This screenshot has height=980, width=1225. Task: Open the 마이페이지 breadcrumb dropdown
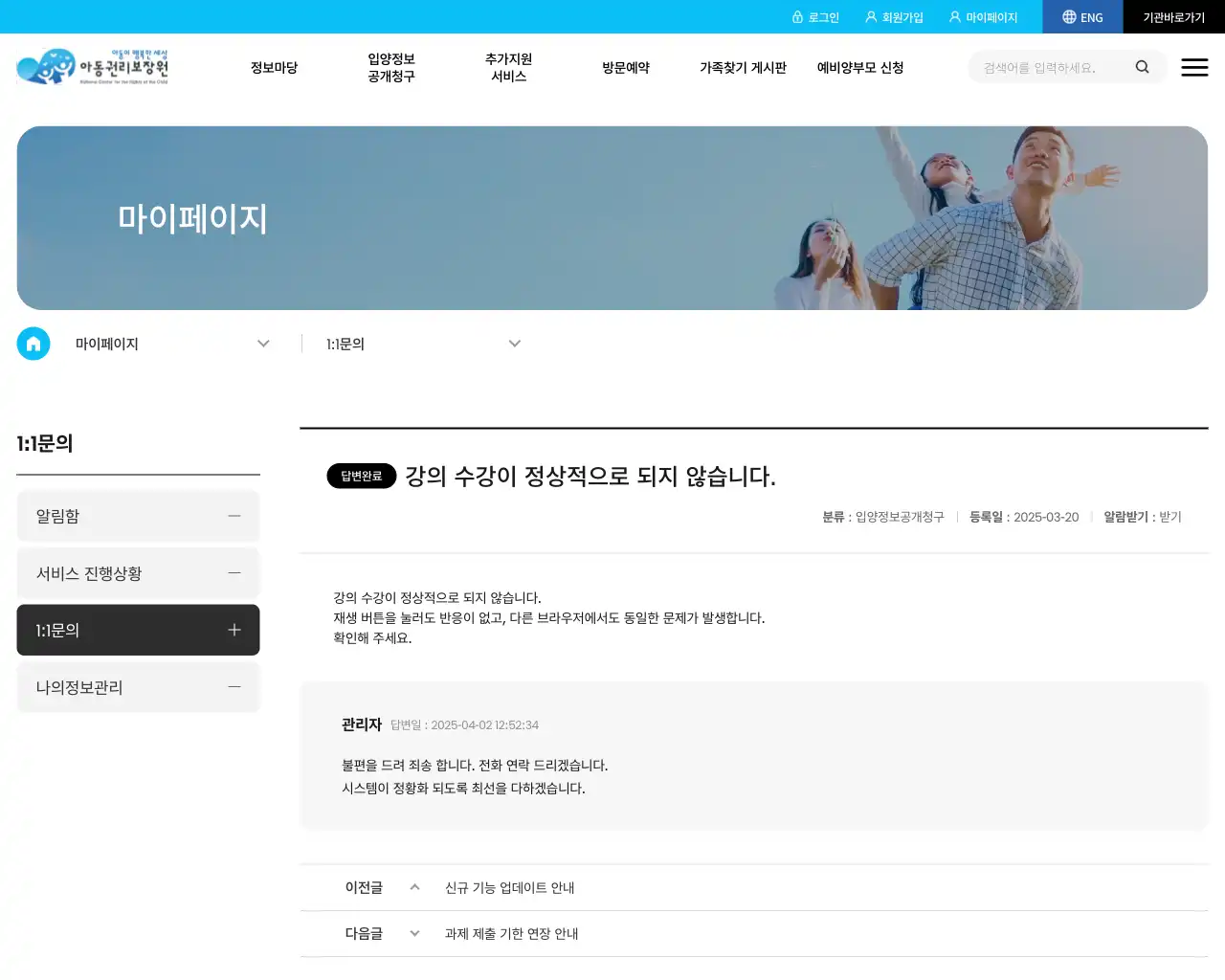[x=263, y=344]
